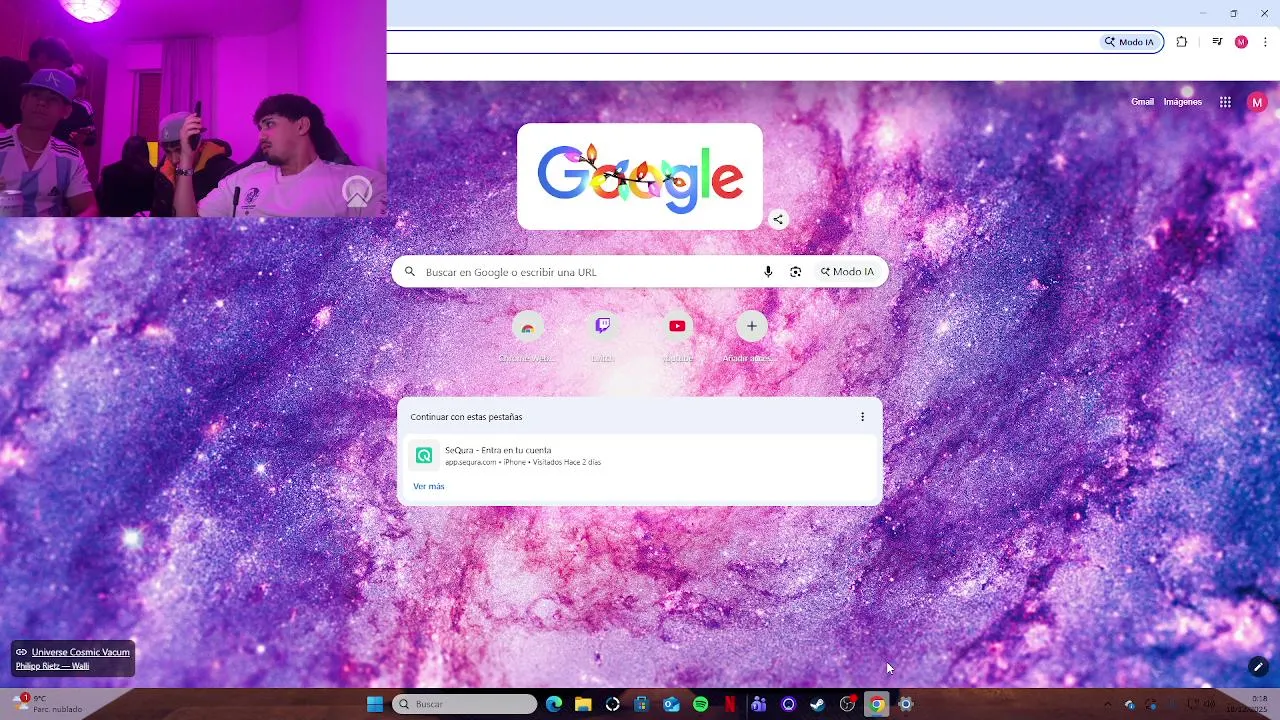Click Ver más link
Viewport: 1280px width, 720px height.
pyautogui.click(x=428, y=486)
